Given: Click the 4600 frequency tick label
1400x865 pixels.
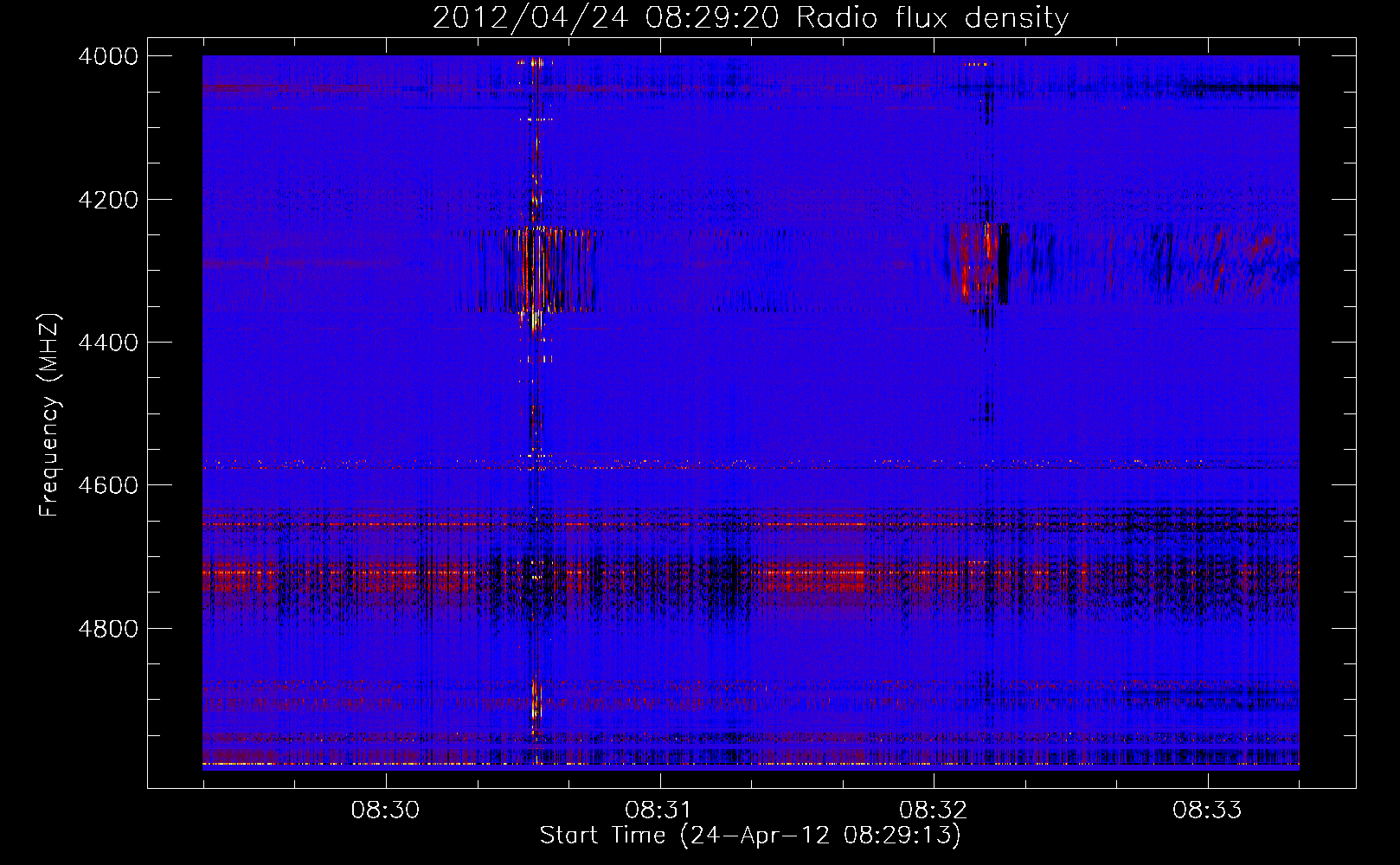Looking at the screenshot, I should point(108,485).
